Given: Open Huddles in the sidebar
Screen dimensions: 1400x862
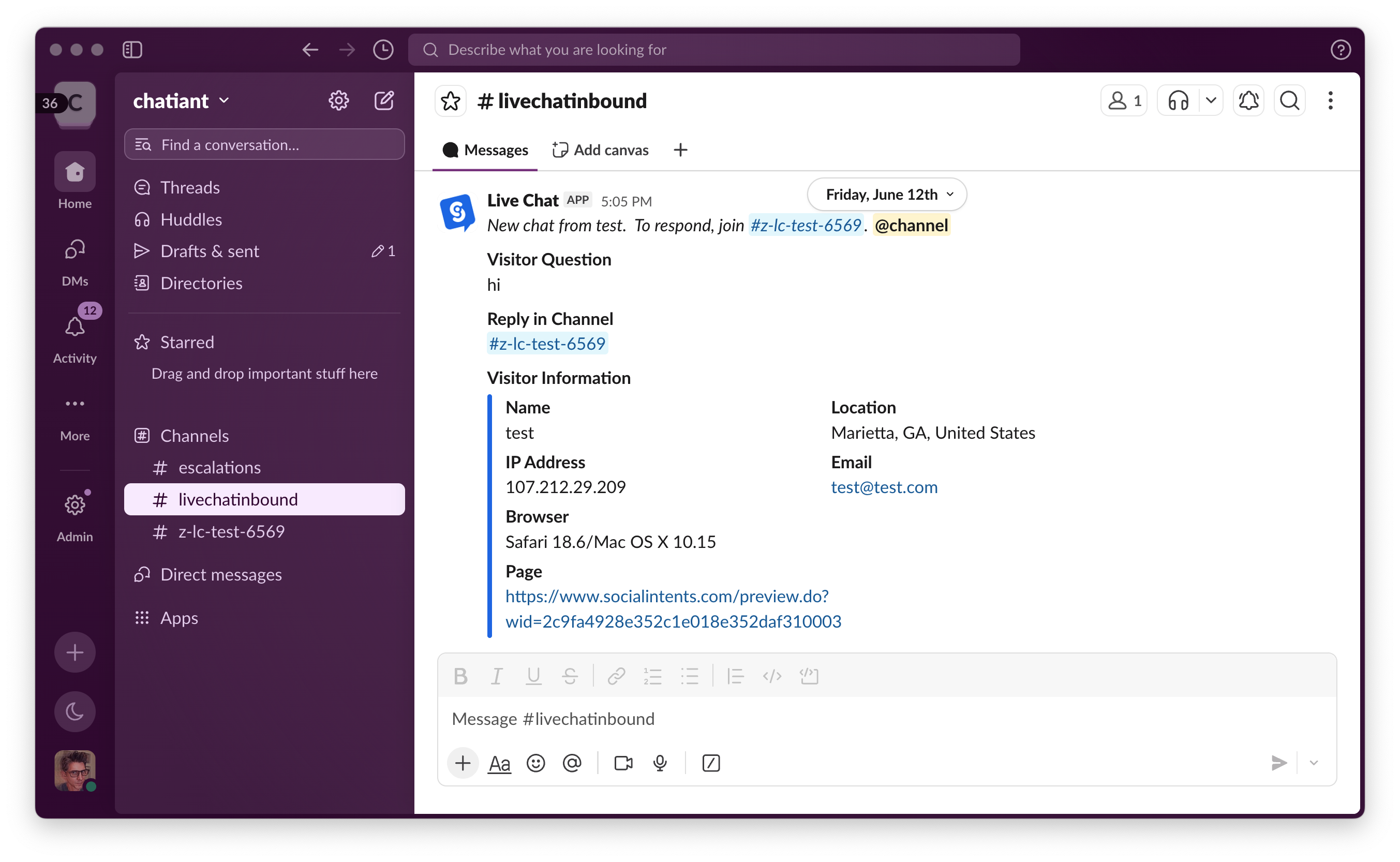Looking at the screenshot, I should pos(264,219).
